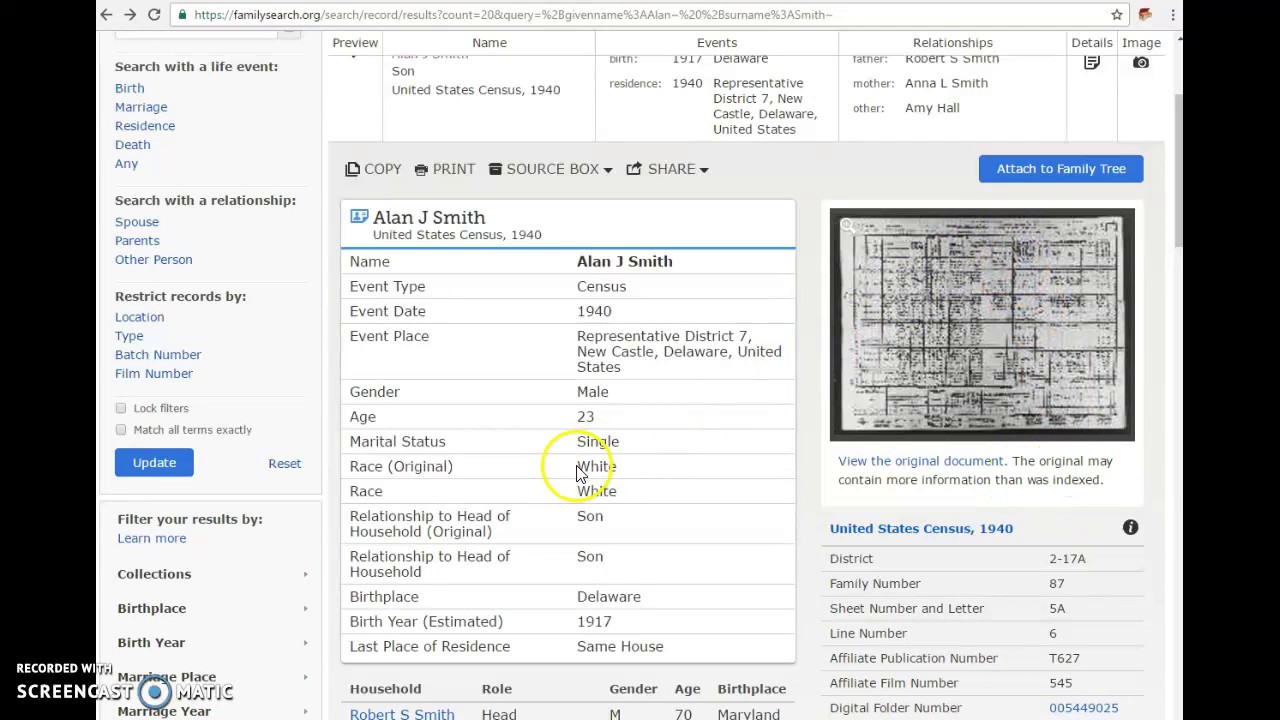This screenshot has width=1280, height=720.
Task: Click the Events column header
Action: click(717, 43)
